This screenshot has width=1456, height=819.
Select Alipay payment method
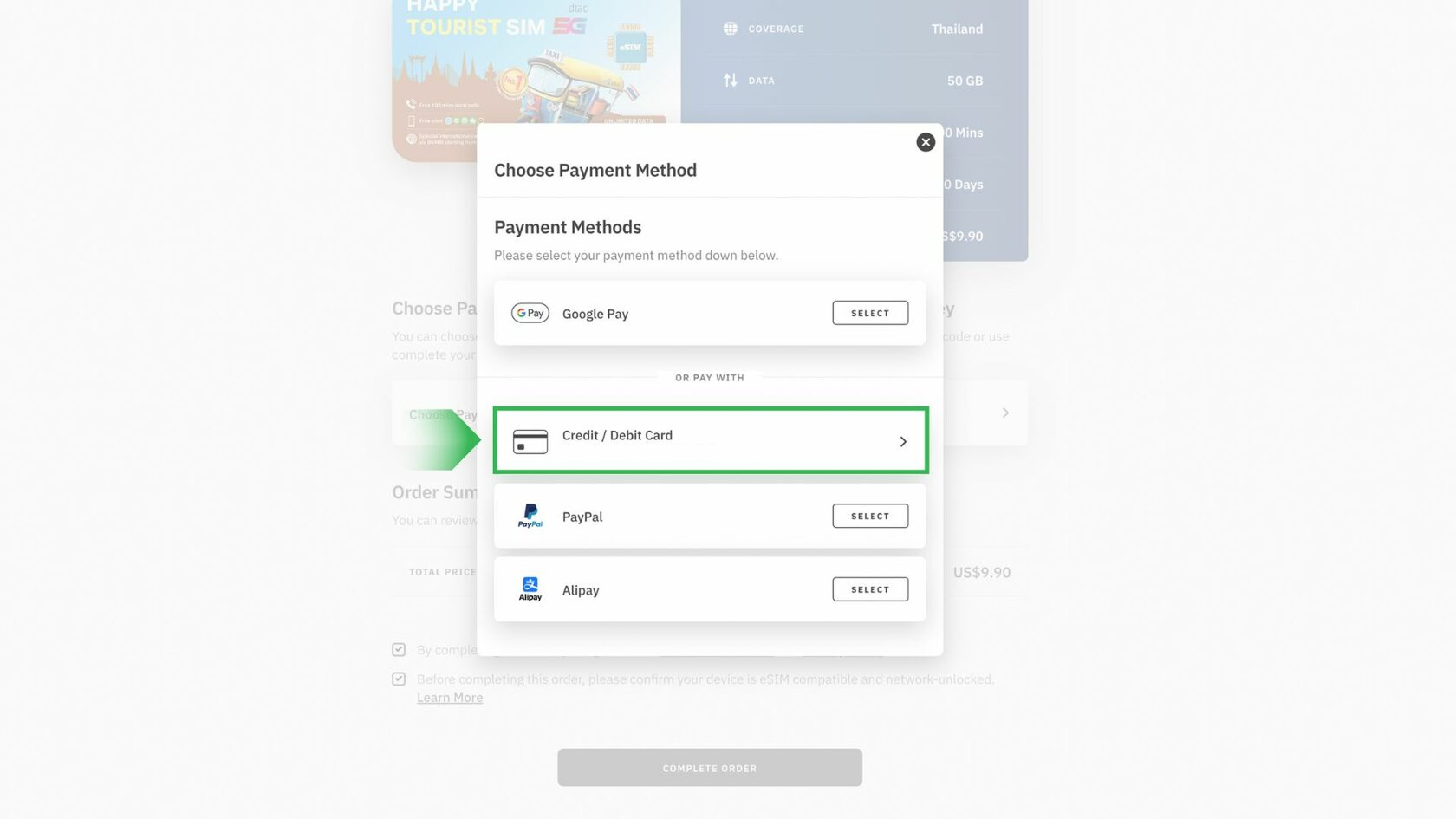(x=870, y=589)
